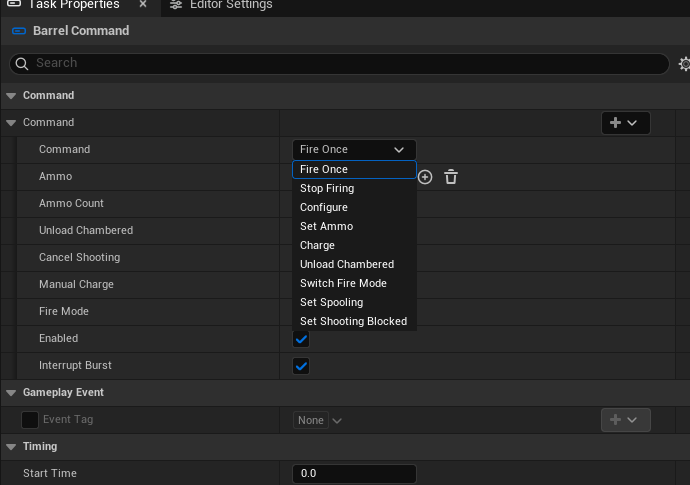Viewport: 690px width, 485px height.
Task: Click the Interrupt Burst property label
Action: click(75, 365)
